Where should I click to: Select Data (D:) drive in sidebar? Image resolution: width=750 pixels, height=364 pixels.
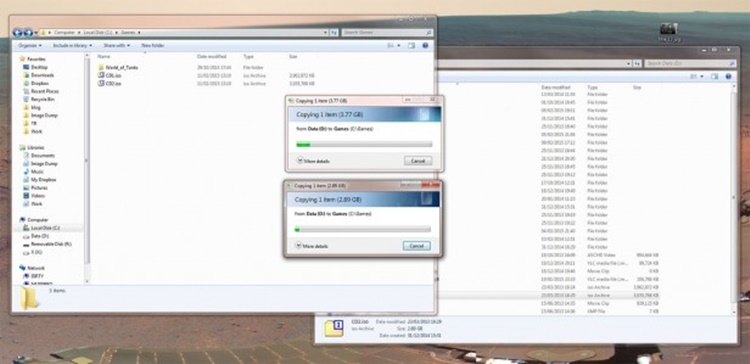click(x=35, y=236)
